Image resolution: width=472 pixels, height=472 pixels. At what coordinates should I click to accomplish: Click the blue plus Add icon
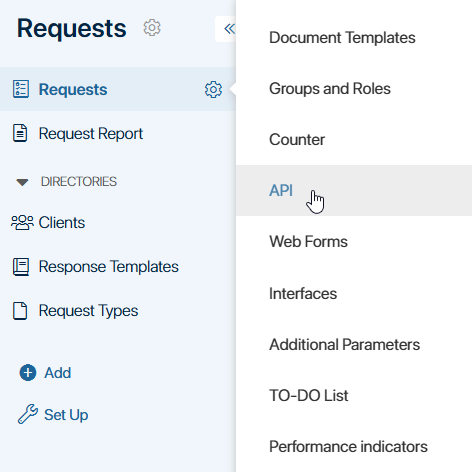point(28,372)
